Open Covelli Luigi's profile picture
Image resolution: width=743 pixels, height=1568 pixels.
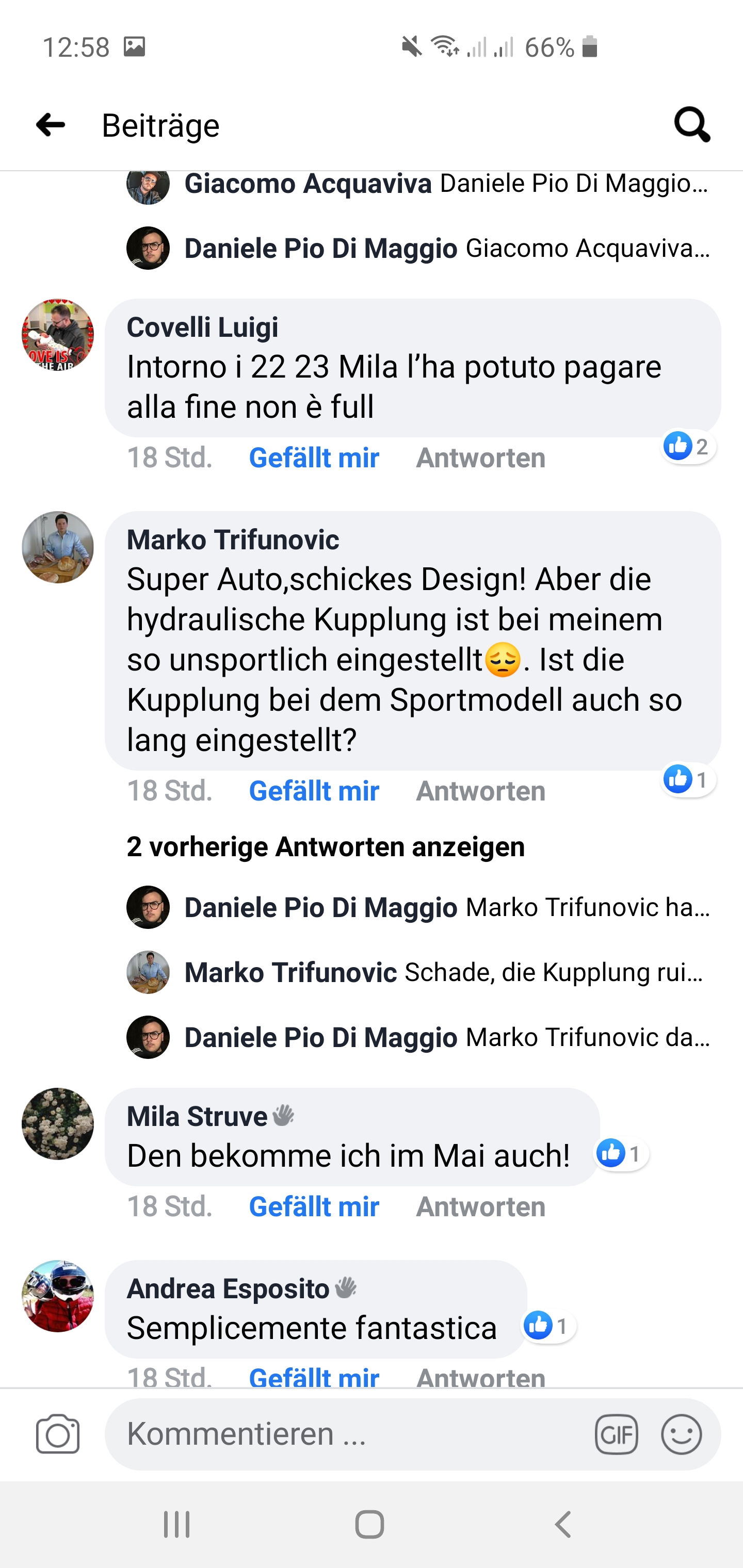(x=58, y=335)
